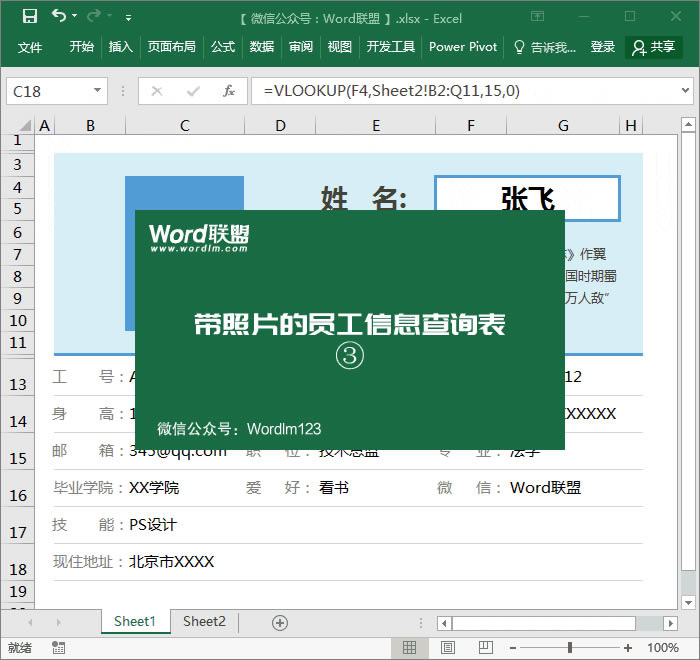Click the New Sheet plus icon

[x=280, y=622]
